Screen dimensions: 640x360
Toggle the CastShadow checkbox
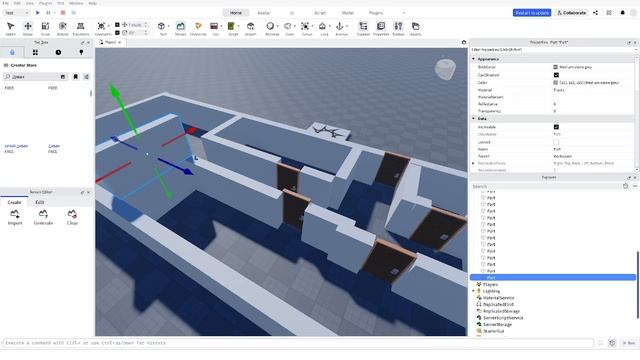click(x=556, y=75)
